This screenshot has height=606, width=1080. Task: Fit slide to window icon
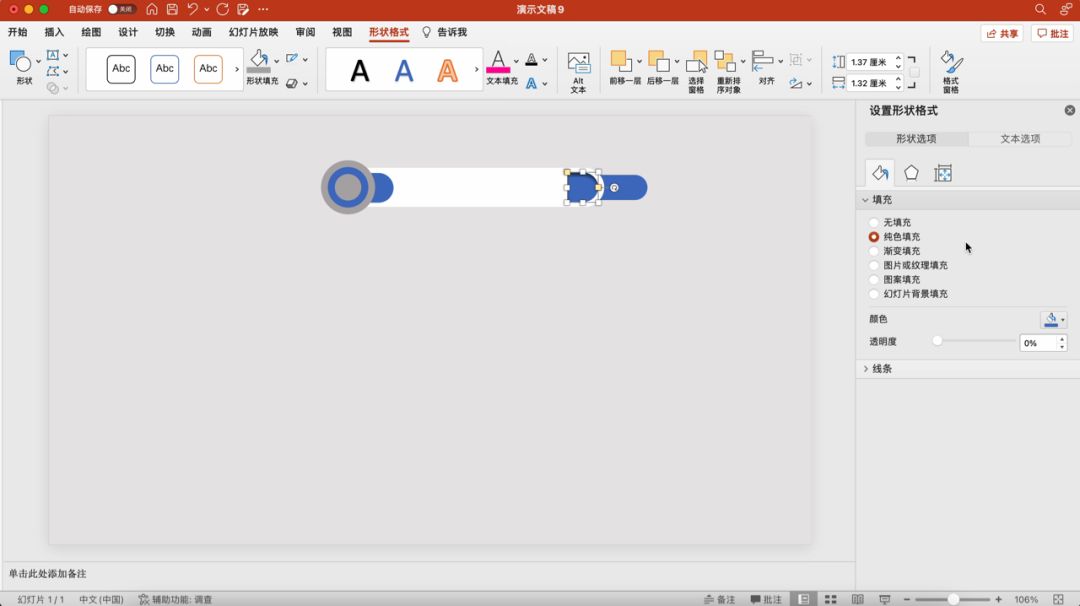[1058, 599]
